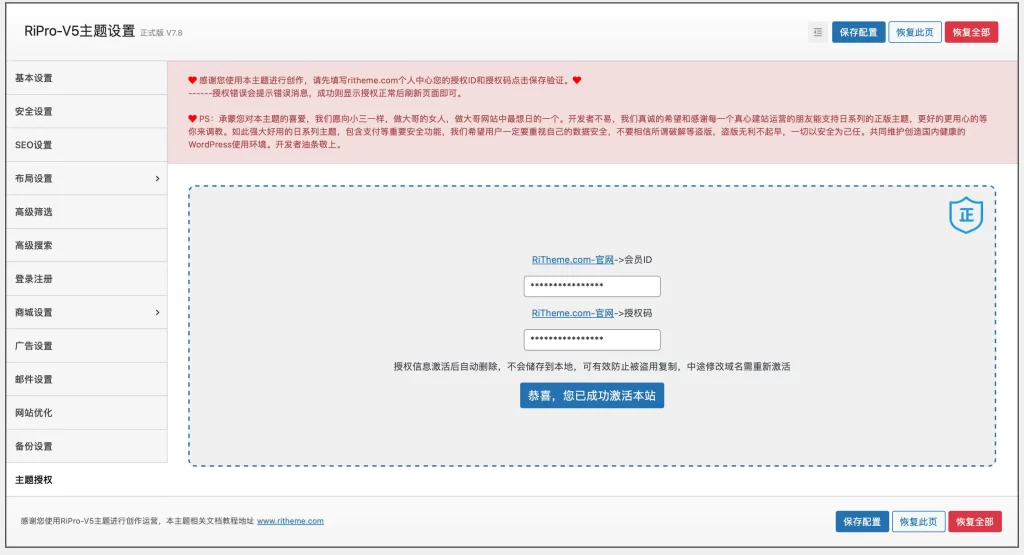Focus the 授权码 input field
The width and height of the screenshot is (1024, 555).
coord(592,340)
